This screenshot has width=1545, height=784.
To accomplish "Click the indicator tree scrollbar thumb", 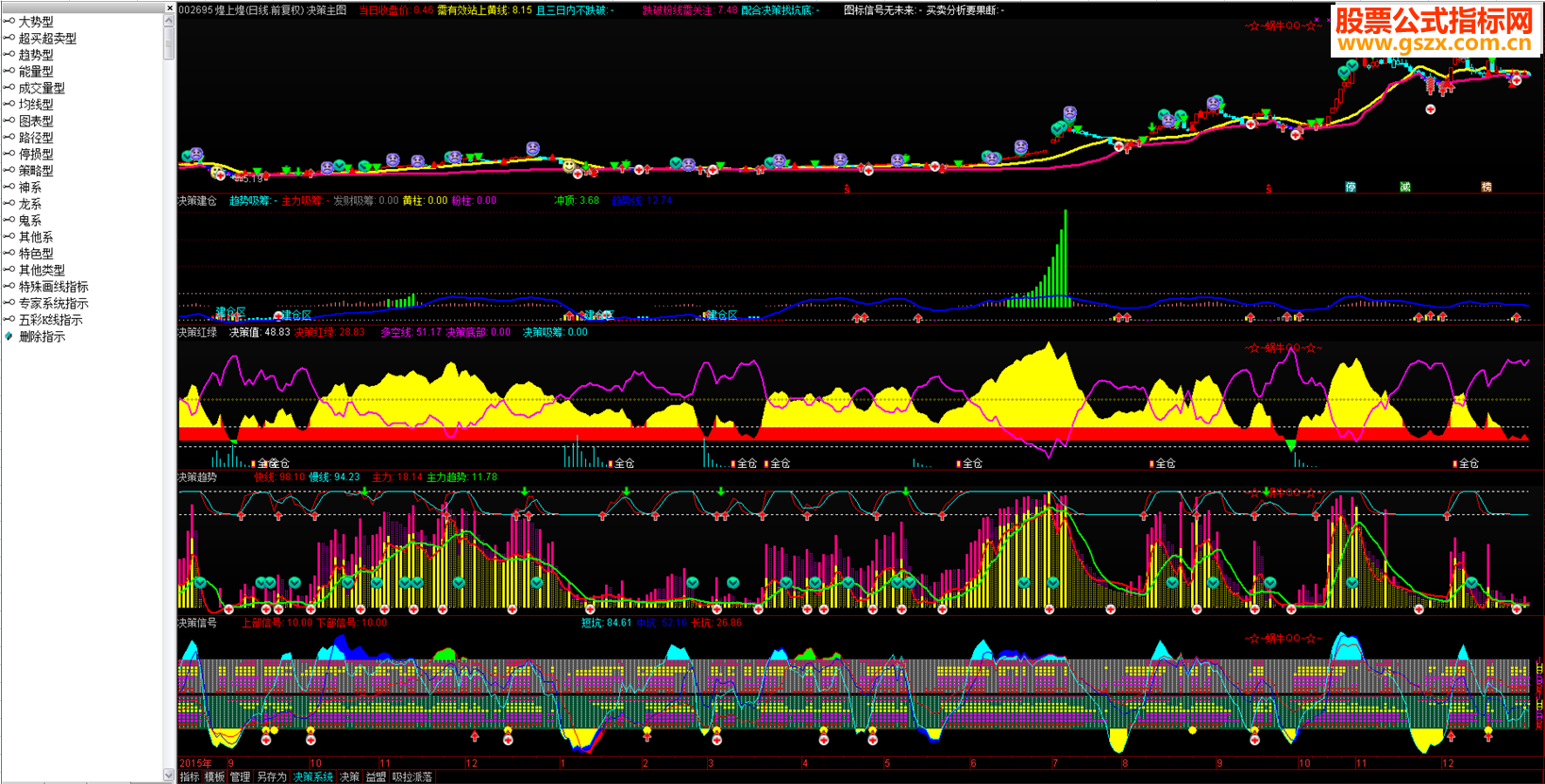I will 169,42.
